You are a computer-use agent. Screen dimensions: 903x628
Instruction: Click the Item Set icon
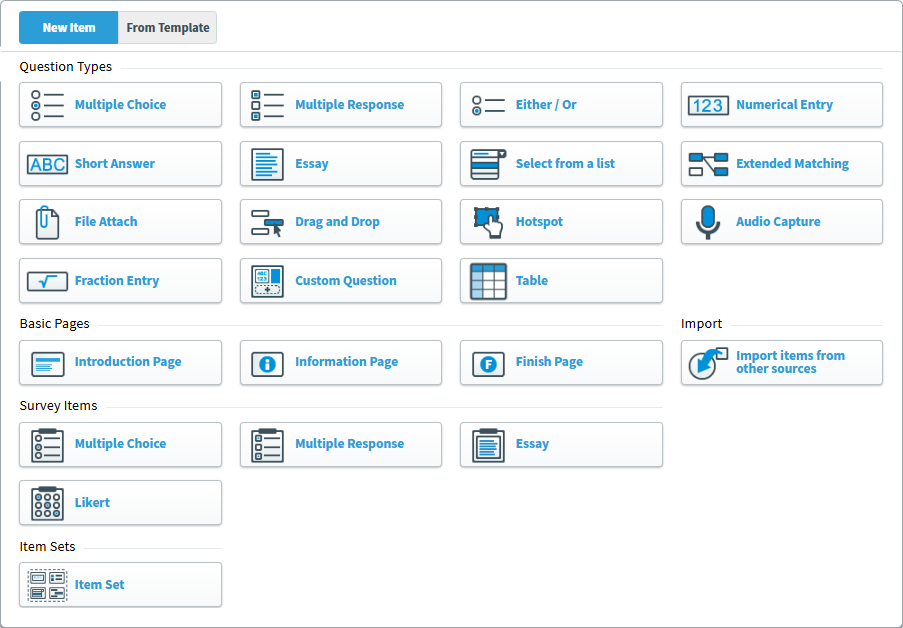(47, 585)
